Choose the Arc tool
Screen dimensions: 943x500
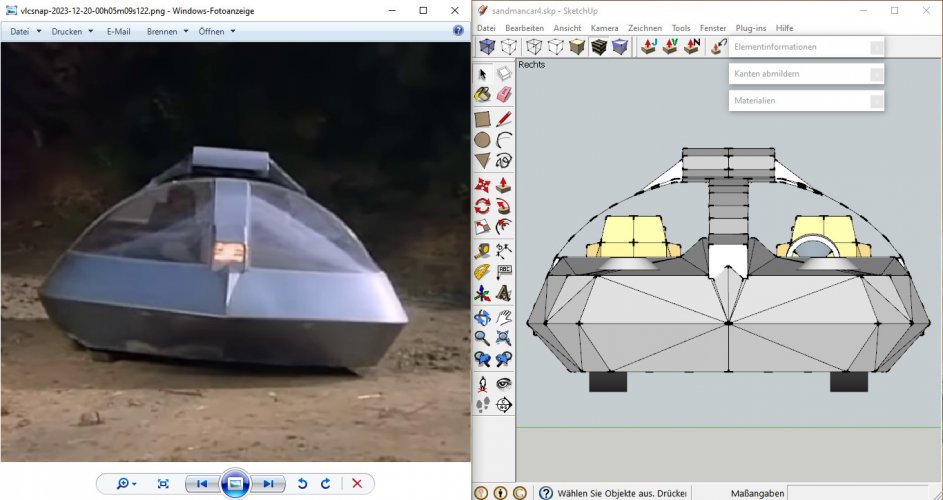[503, 140]
